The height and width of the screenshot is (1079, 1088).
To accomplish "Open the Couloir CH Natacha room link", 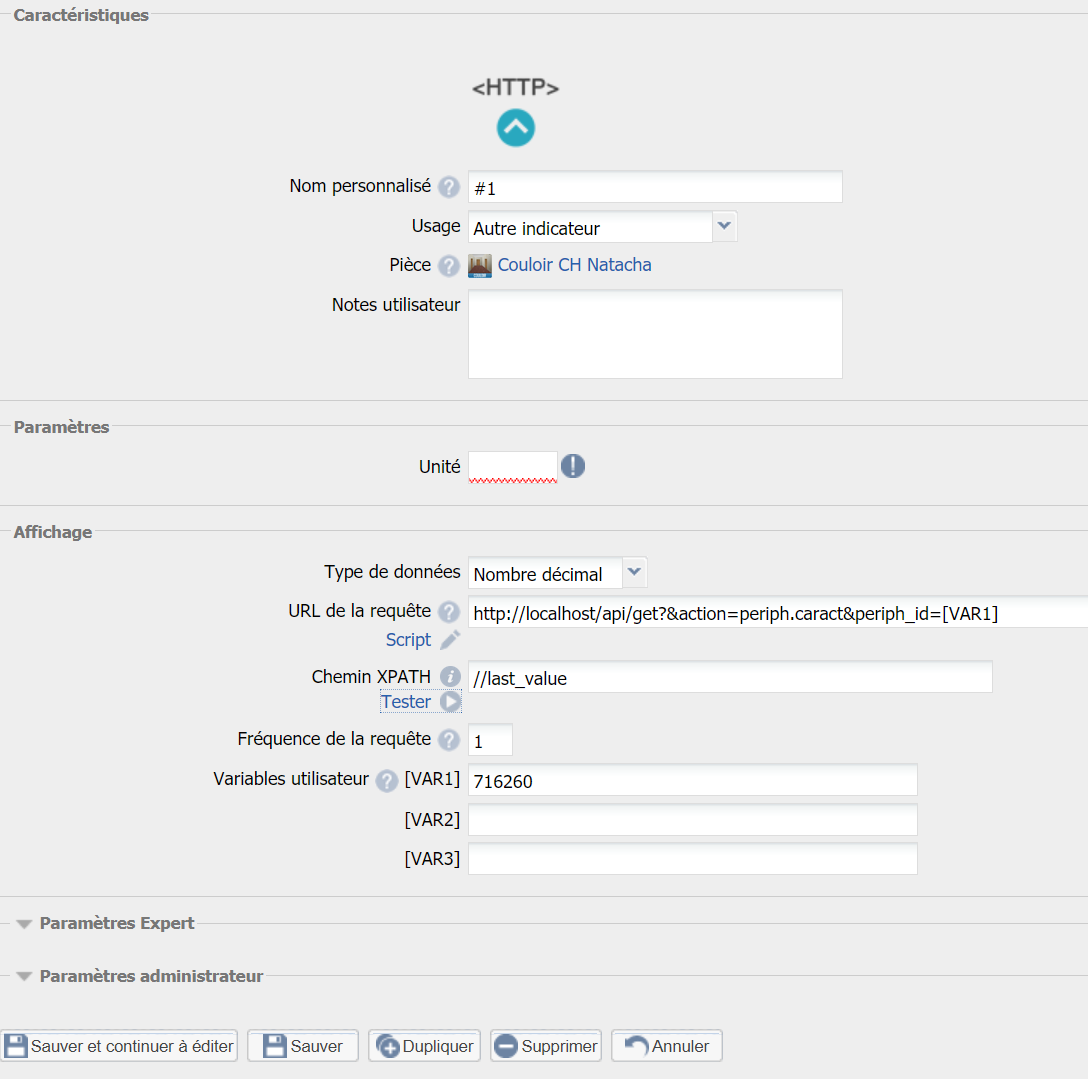I will tap(574, 265).
